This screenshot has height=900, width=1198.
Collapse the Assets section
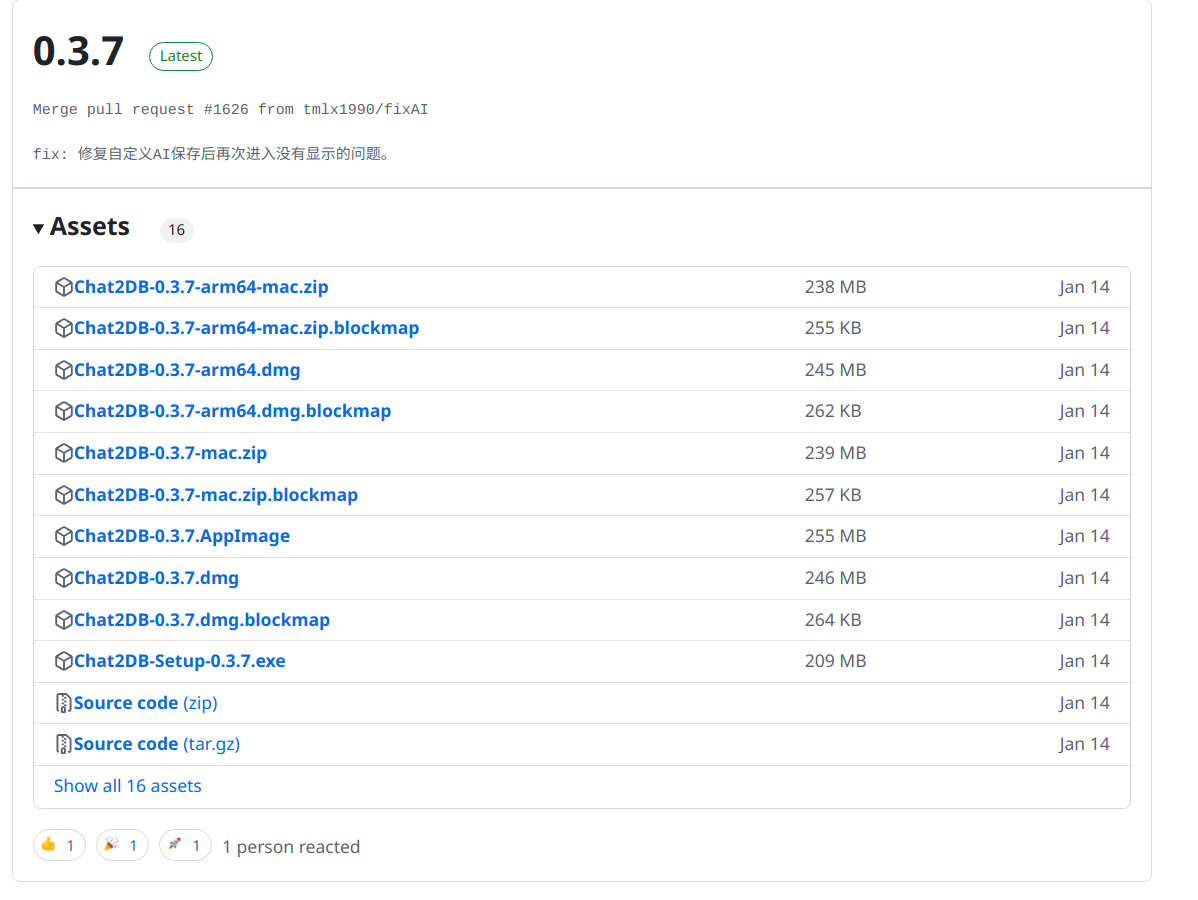(80, 227)
